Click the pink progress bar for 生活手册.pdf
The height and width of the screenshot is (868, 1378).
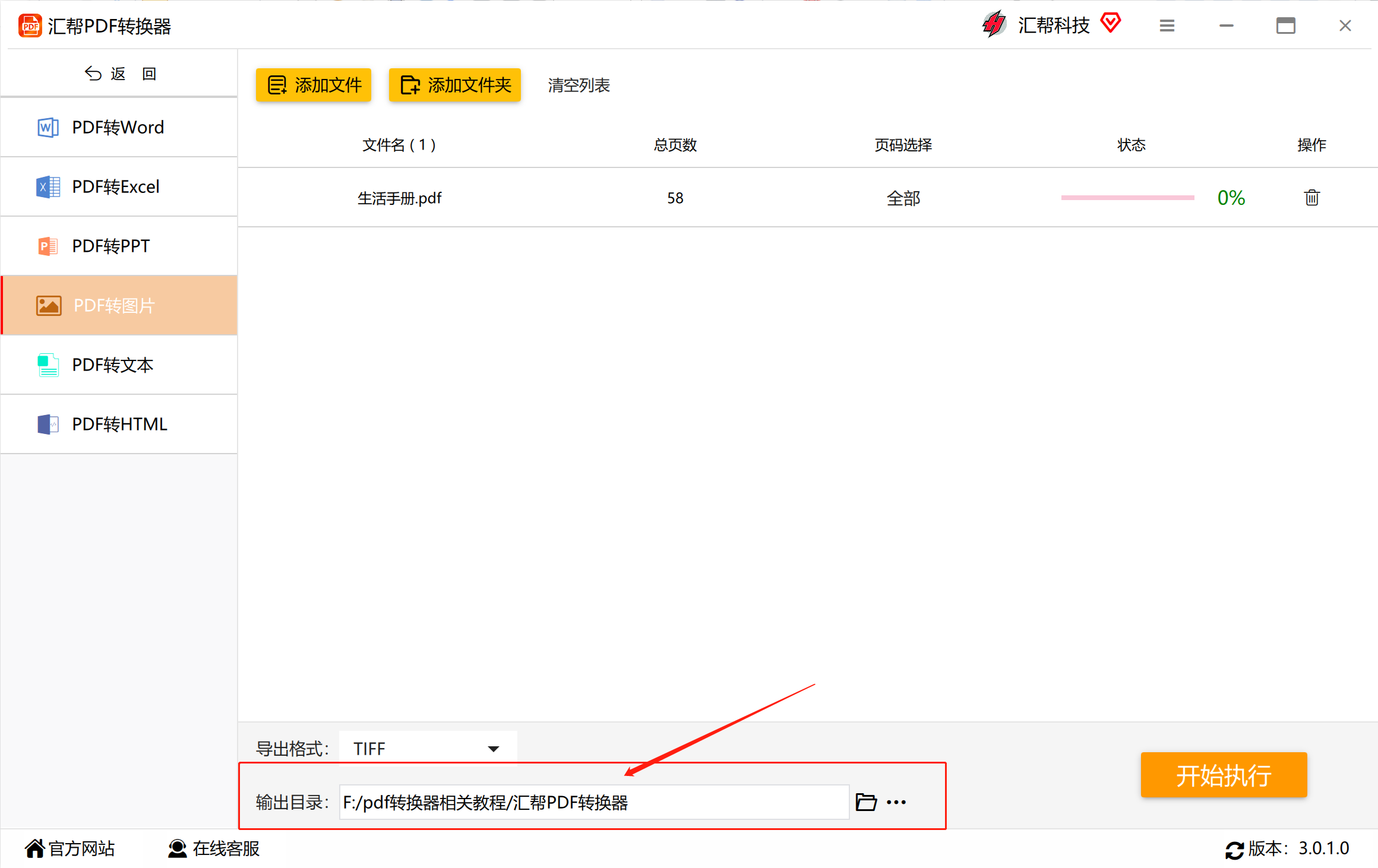(x=1127, y=198)
